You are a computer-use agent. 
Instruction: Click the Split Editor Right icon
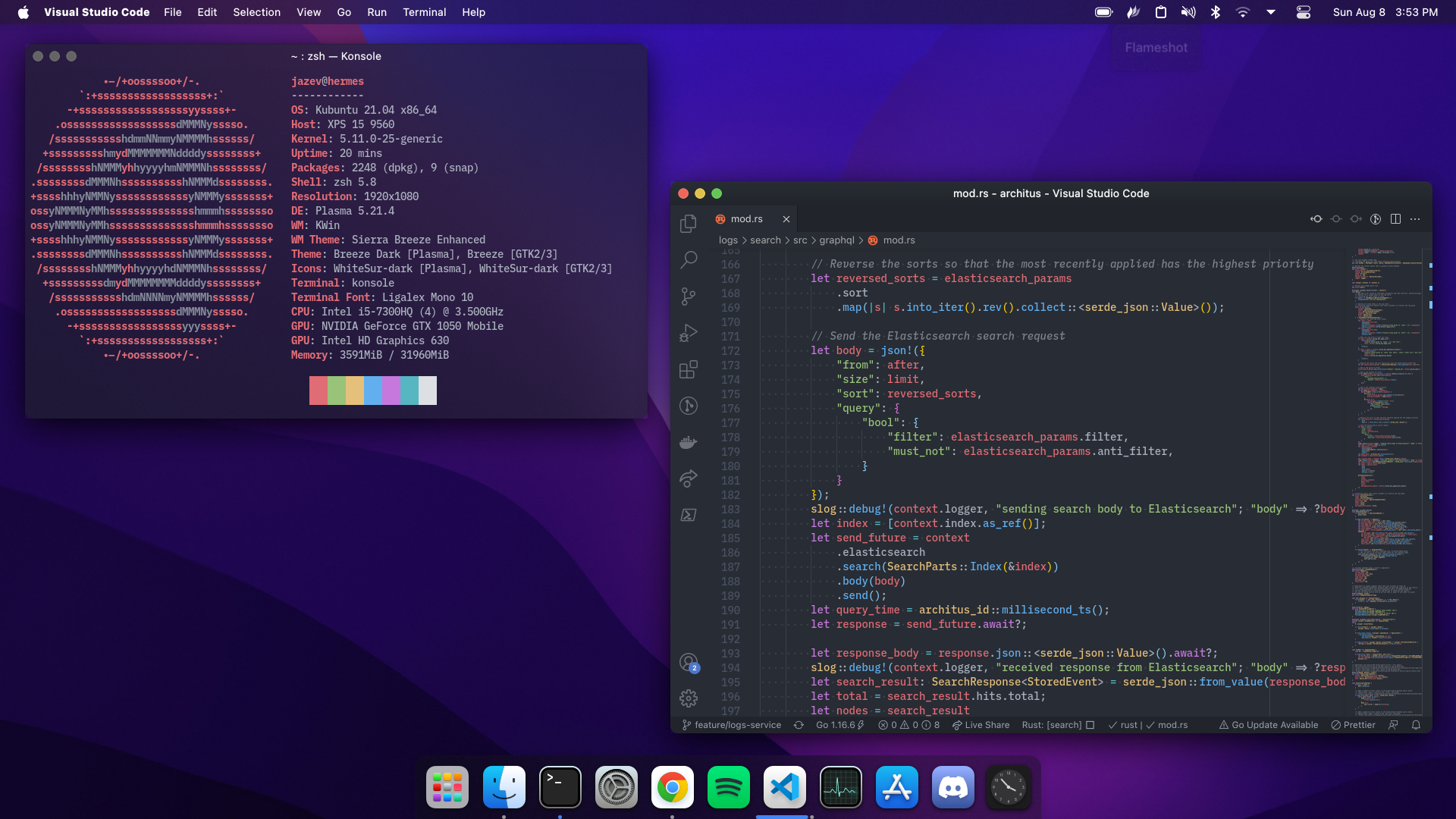pos(1395,219)
